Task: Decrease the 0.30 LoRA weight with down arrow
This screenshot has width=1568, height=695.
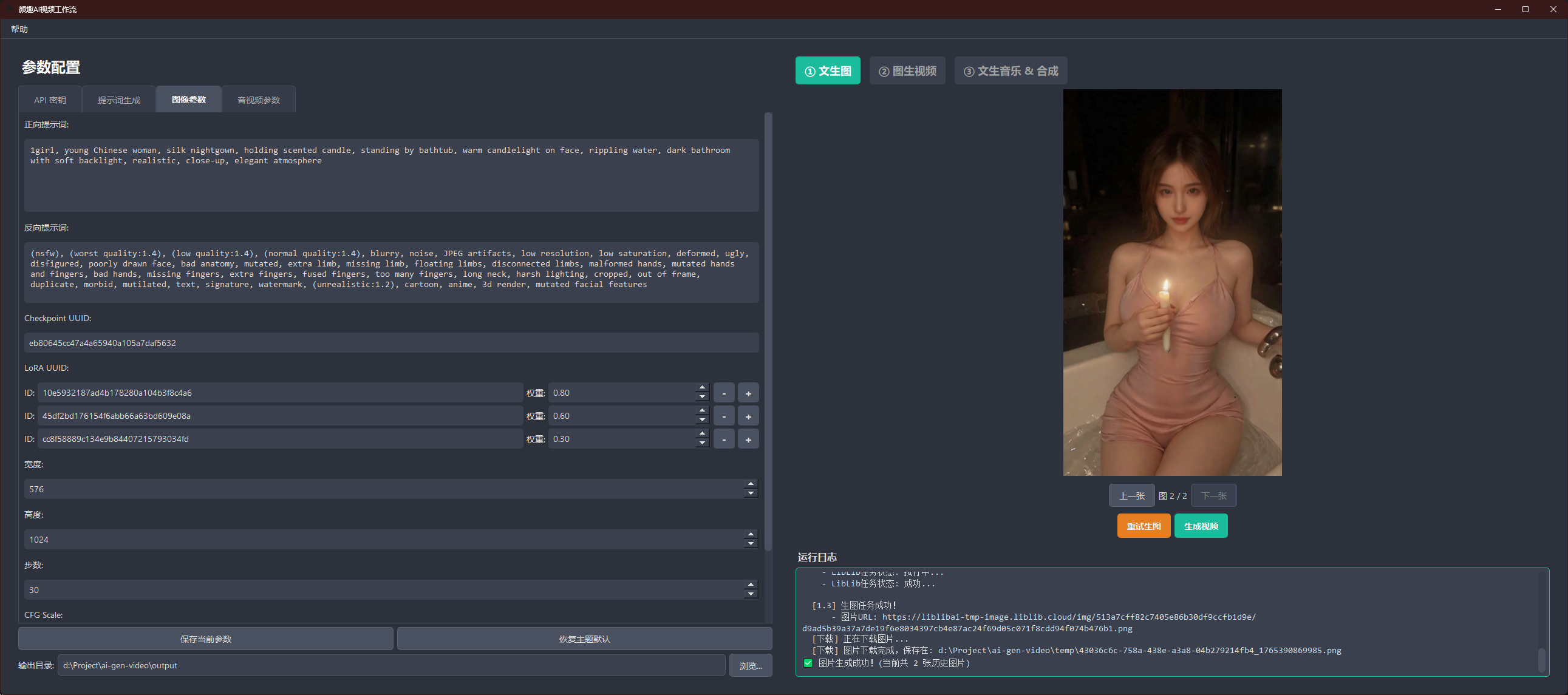Action: 703,444
